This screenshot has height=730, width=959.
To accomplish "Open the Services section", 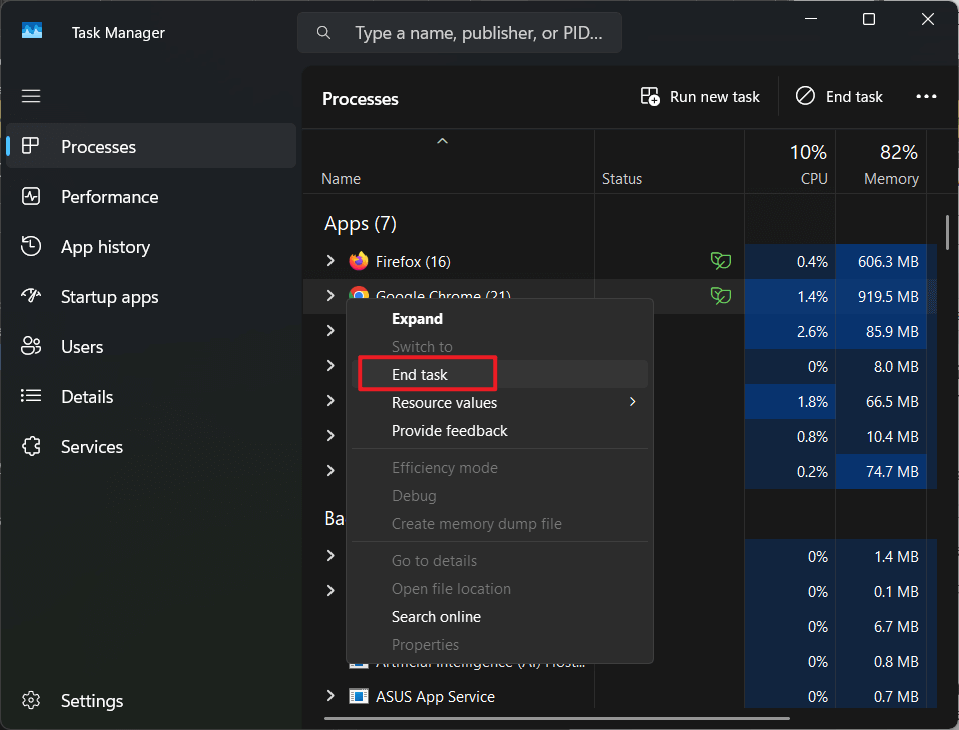I will pos(90,446).
